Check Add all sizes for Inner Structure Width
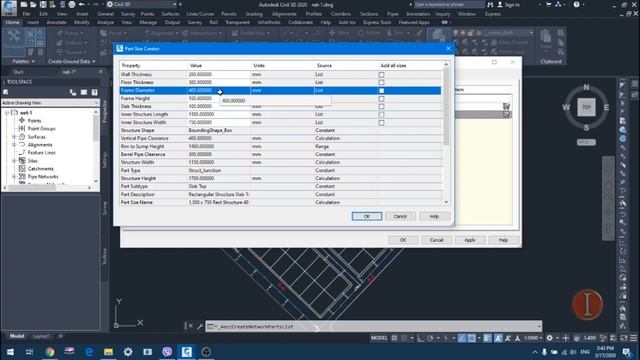 pos(381,122)
